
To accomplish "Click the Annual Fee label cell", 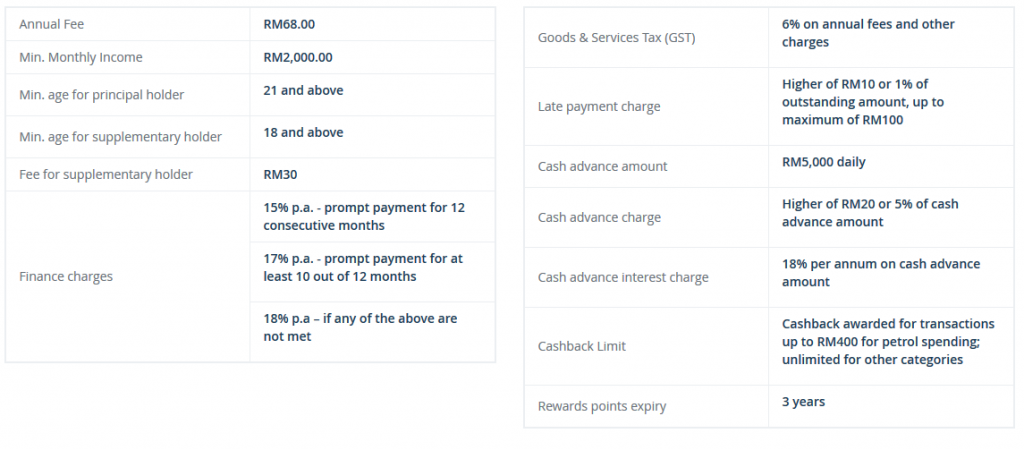I will click(127, 24).
